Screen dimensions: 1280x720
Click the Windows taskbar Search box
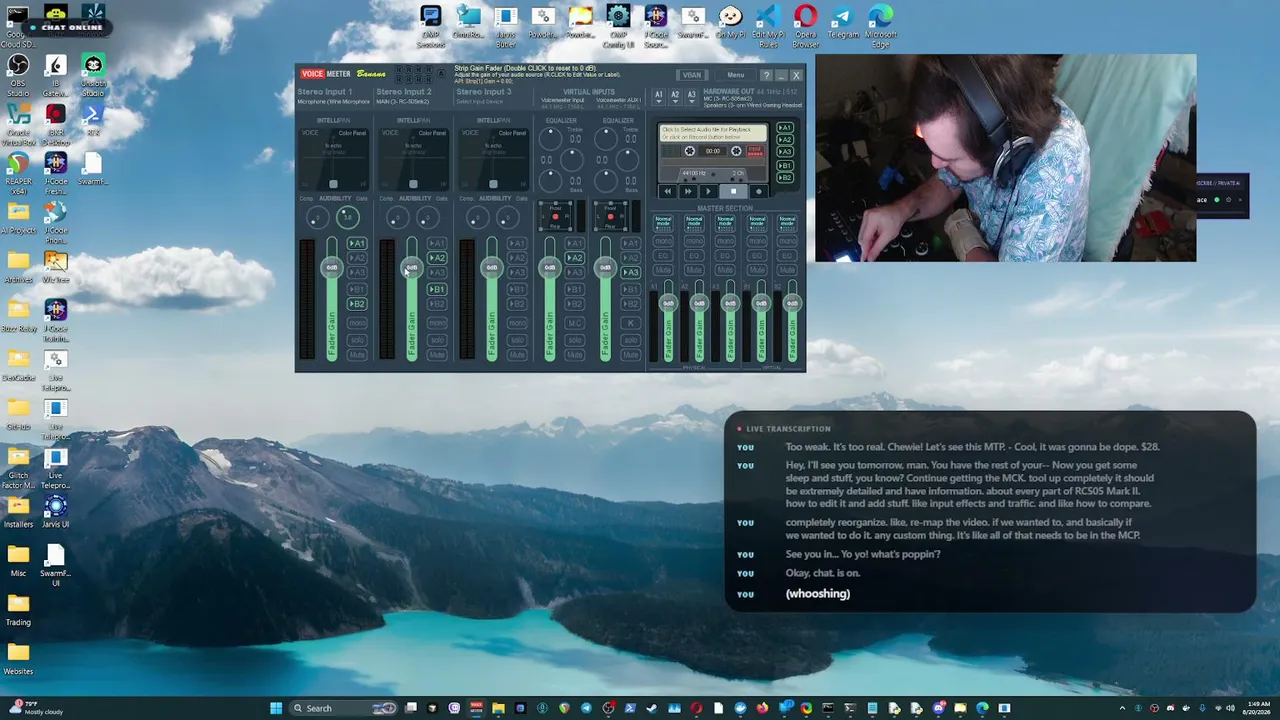click(343, 708)
